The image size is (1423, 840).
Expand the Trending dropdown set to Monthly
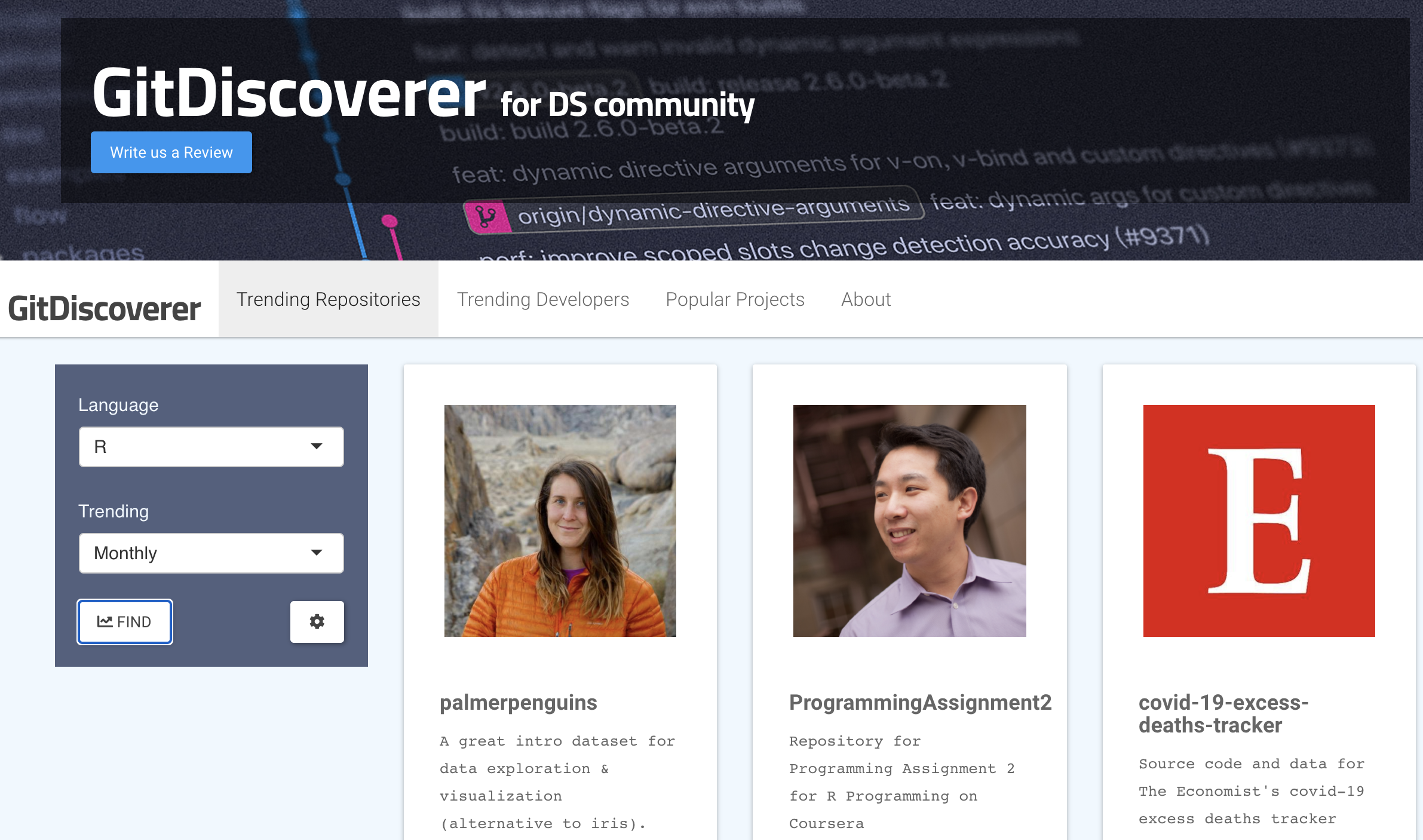click(x=211, y=553)
